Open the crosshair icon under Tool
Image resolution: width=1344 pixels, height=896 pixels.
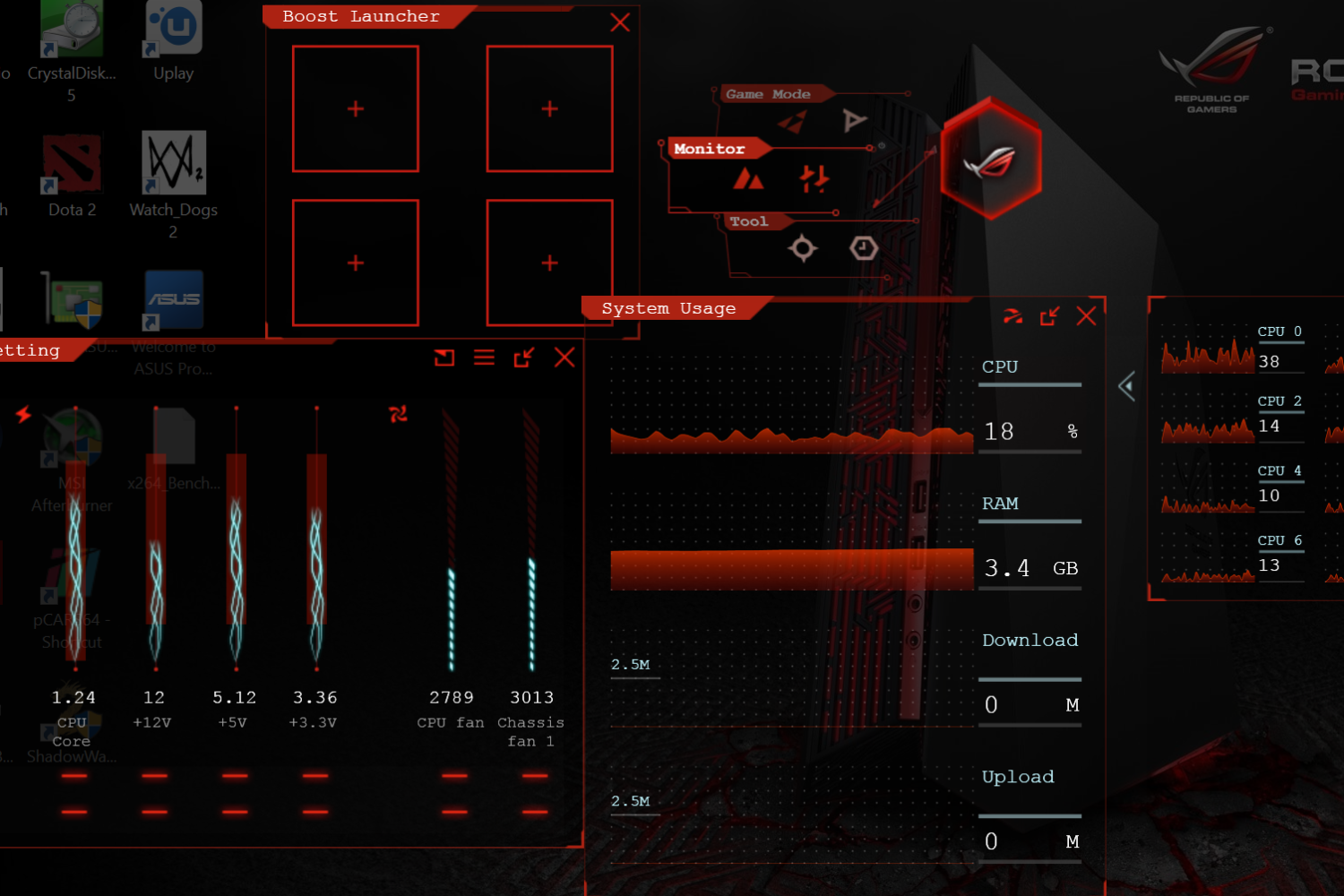pos(802,248)
